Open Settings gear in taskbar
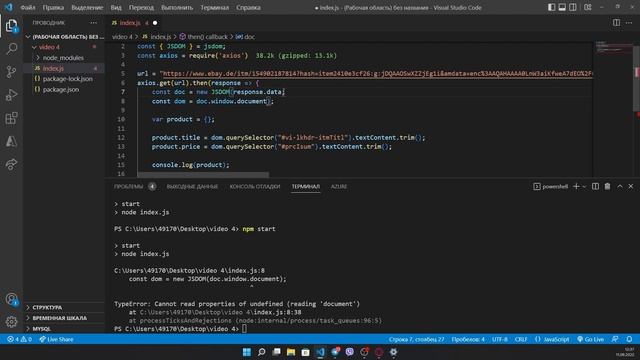 point(393,352)
